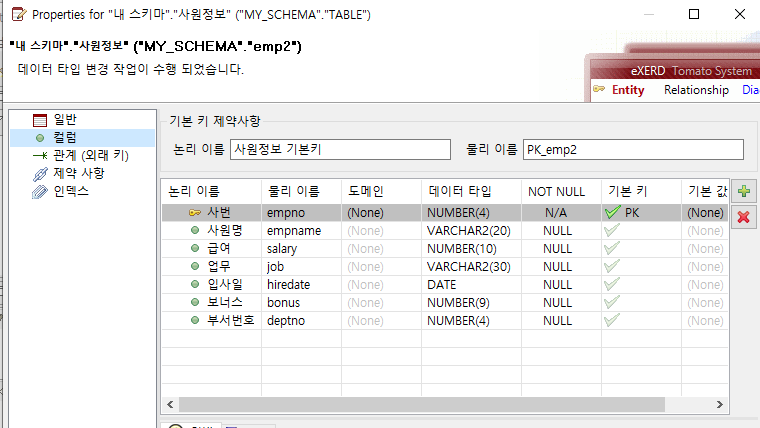The height and width of the screenshot is (428, 760).
Task: Open data type cell VARCHAR2(20) for empname
Action: pyautogui.click(x=472, y=231)
